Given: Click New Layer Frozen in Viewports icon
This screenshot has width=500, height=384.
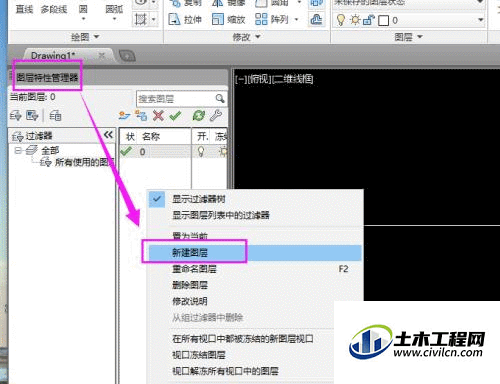Looking at the screenshot, I should [141, 116].
